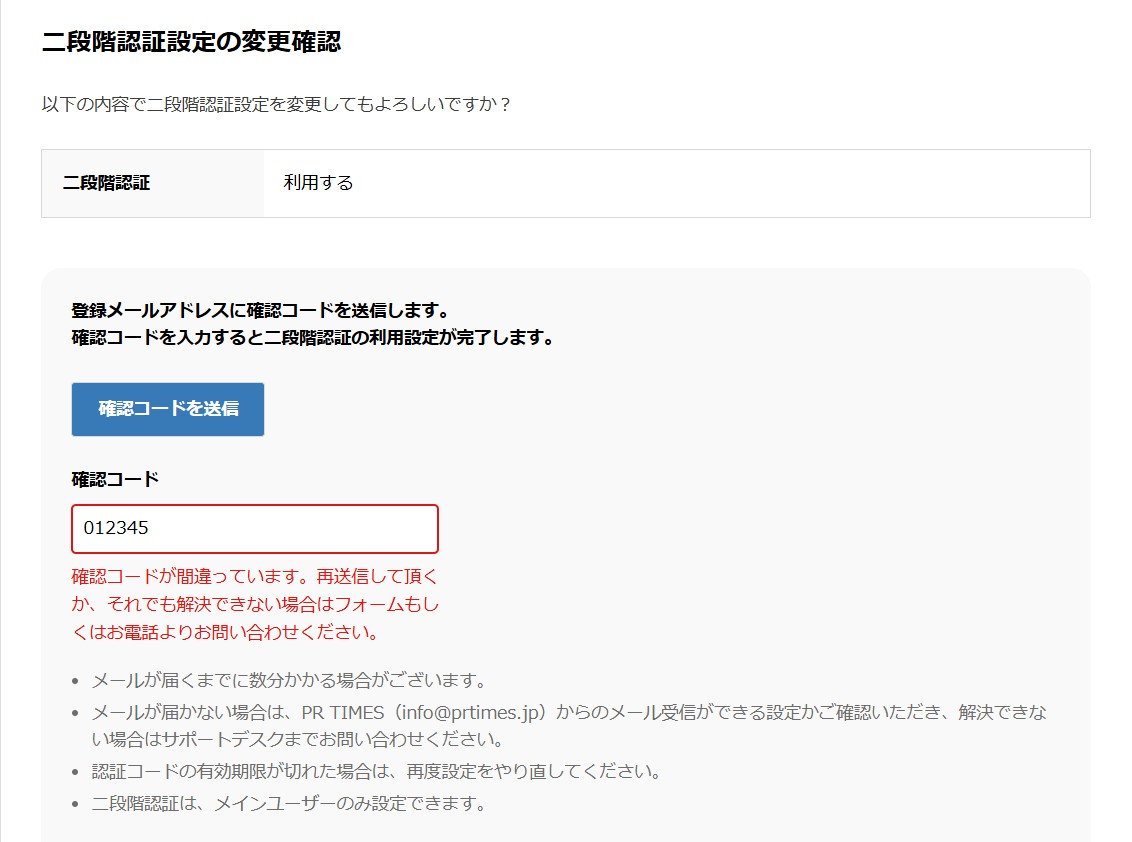The width and height of the screenshot is (1132, 842).
Task: Click the 確認コード label above the input
Action: pyautogui.click(x=115, y=479)
